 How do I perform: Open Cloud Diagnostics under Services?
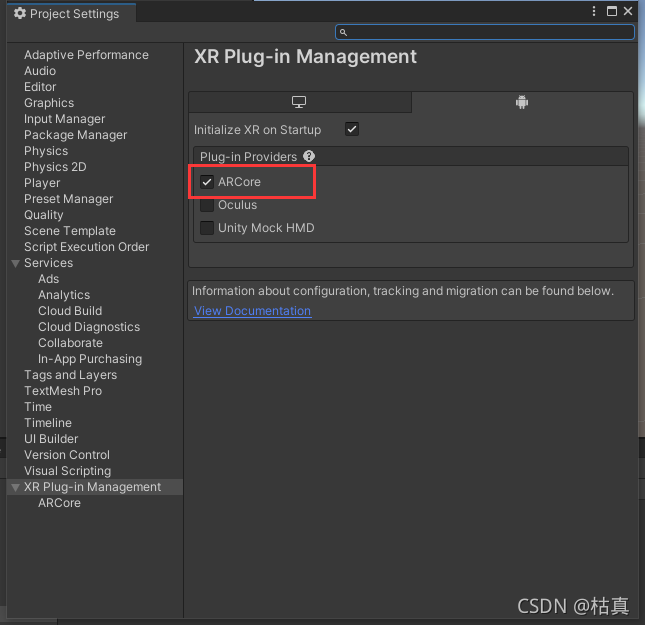(89, 327)
